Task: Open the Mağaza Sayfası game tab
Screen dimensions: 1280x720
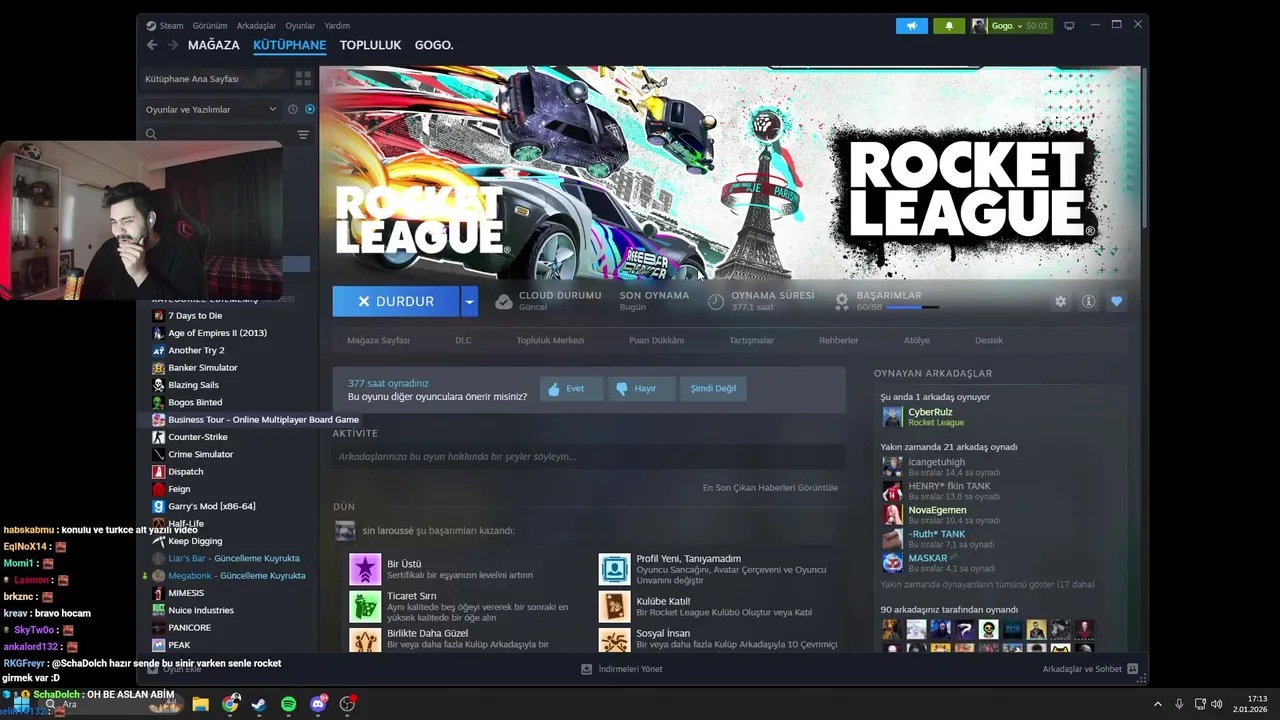Action: pos(378,340)
